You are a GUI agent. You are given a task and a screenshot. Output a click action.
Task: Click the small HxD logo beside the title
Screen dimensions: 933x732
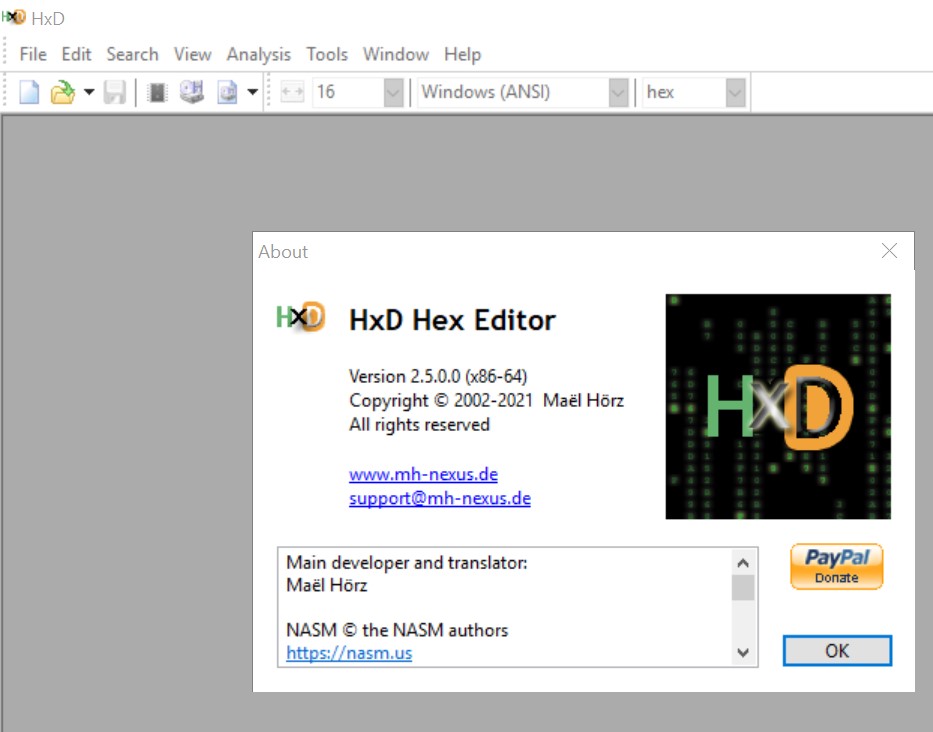(x=300, y=317)
